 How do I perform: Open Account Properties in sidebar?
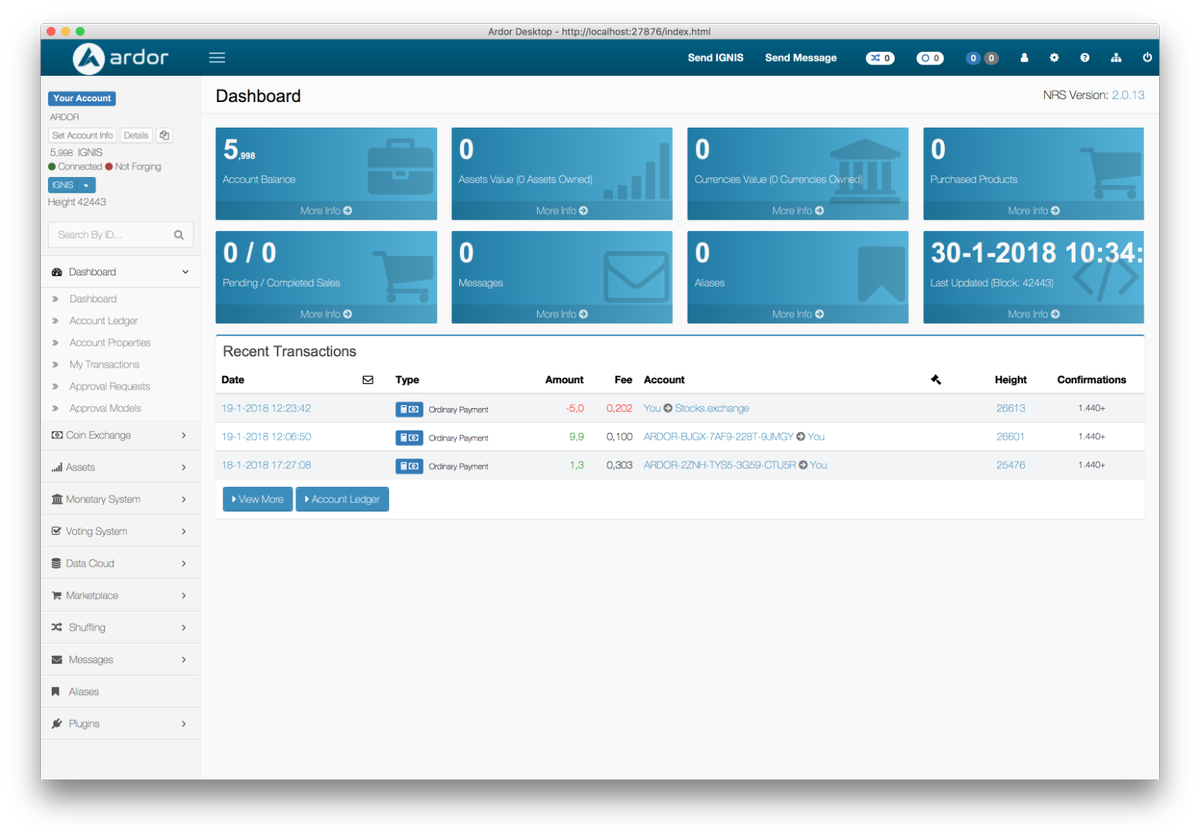[110, 343]
